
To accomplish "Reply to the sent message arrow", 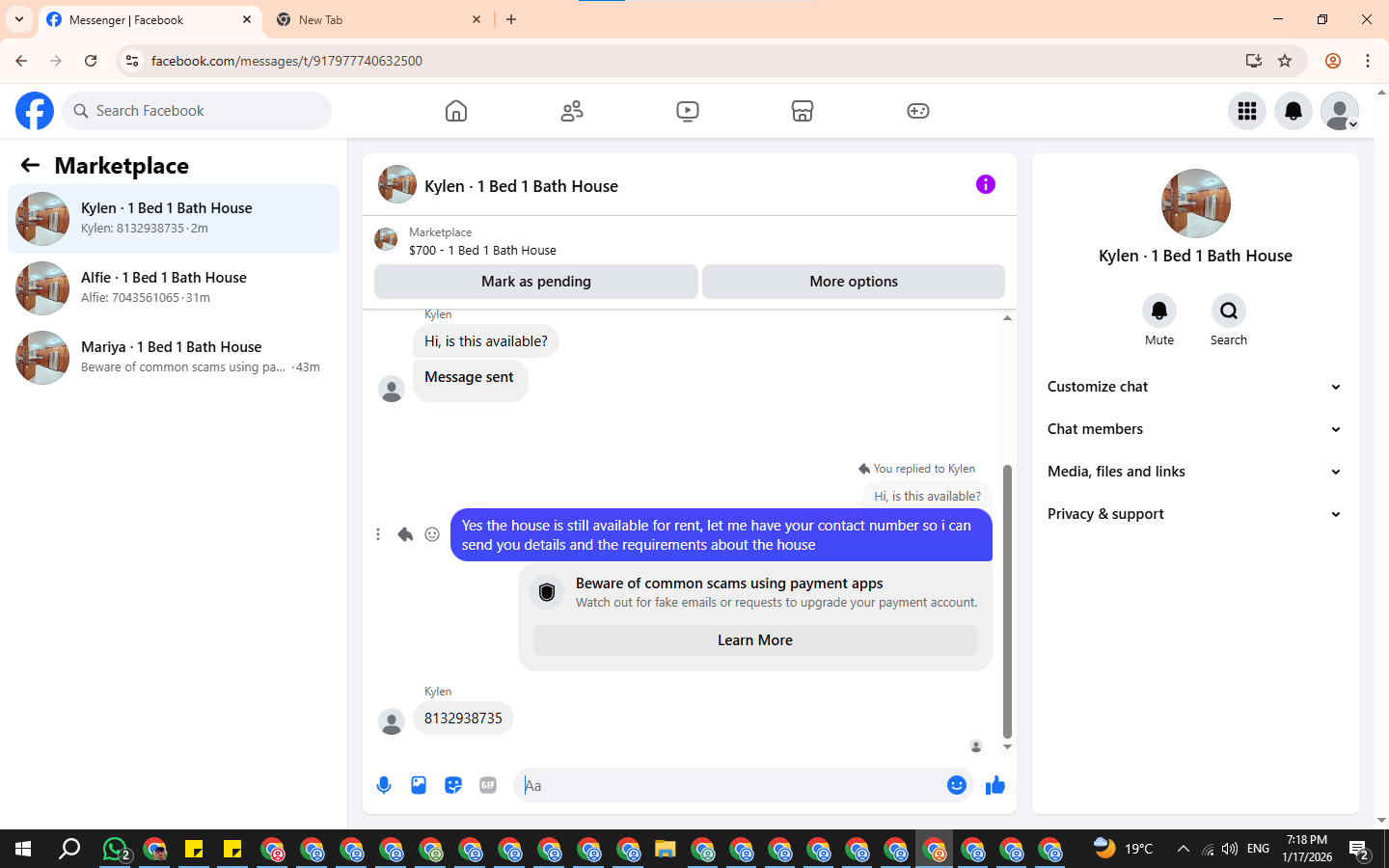I will [x=405, y=534].
